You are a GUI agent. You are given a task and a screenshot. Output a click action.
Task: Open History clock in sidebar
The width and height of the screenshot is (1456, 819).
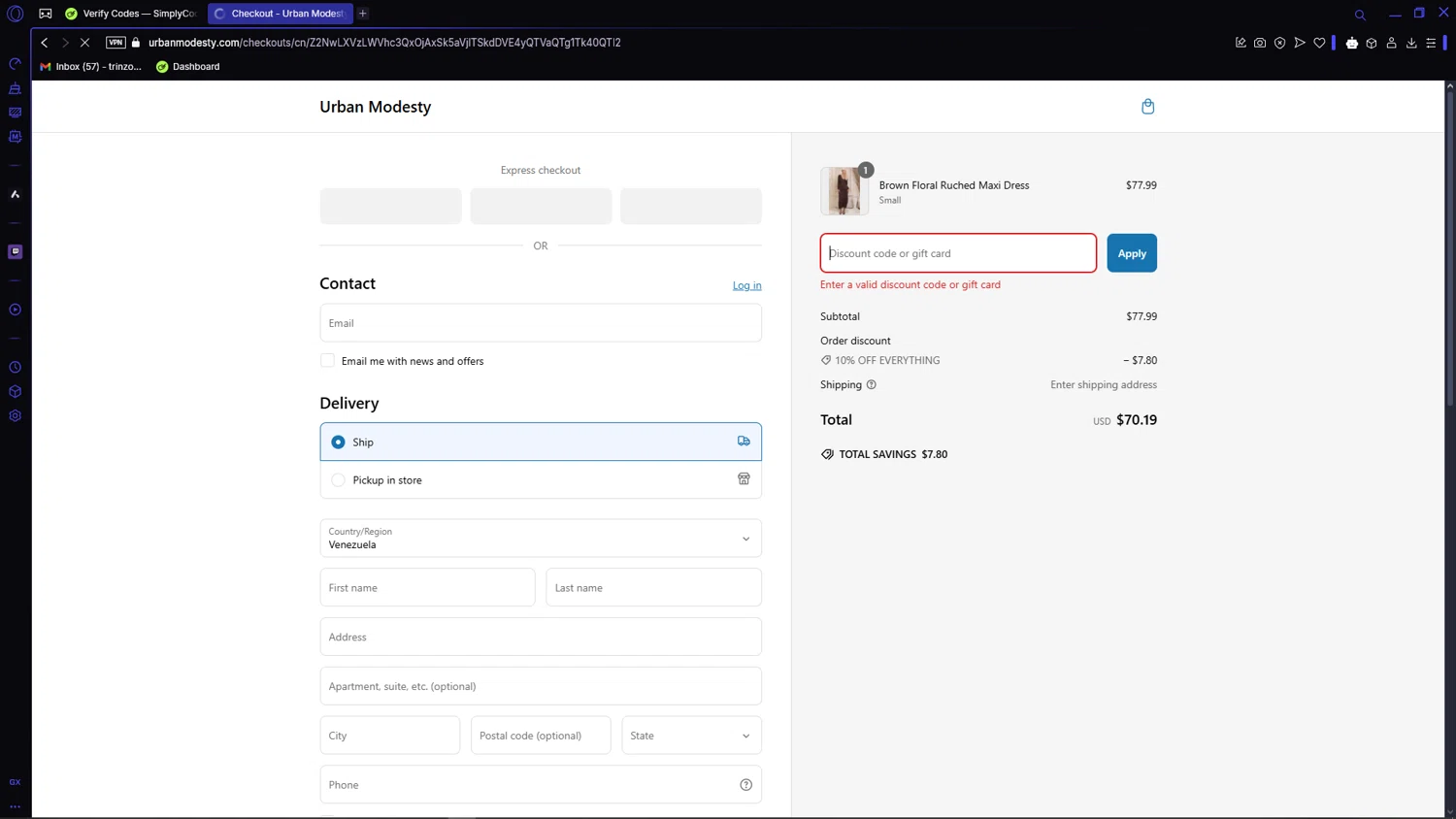[x=15, y=368]
